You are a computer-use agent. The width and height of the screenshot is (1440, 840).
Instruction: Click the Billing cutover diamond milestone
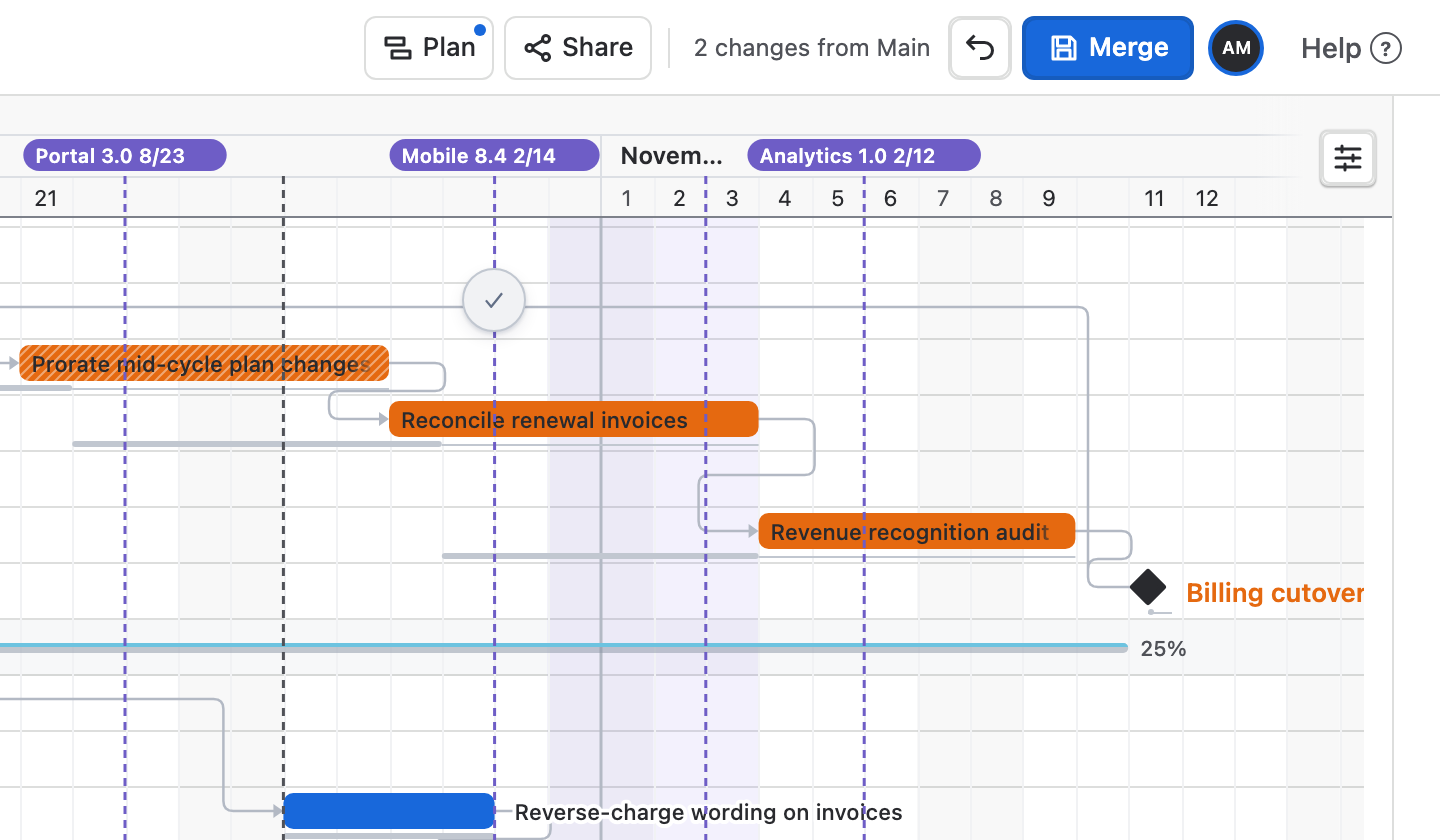tap(1148, 588)
